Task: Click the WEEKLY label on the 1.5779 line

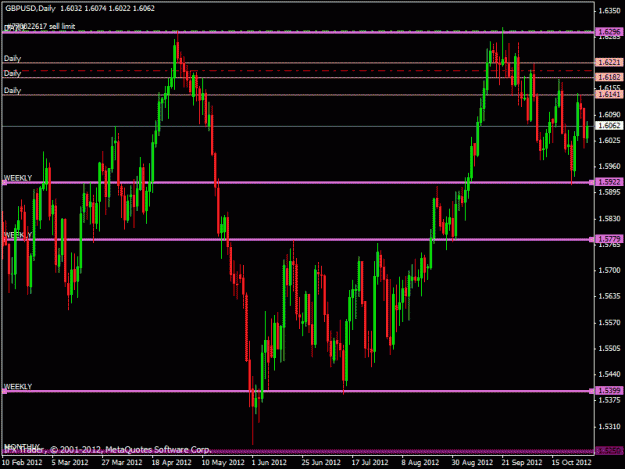Action: click(18, 235)
